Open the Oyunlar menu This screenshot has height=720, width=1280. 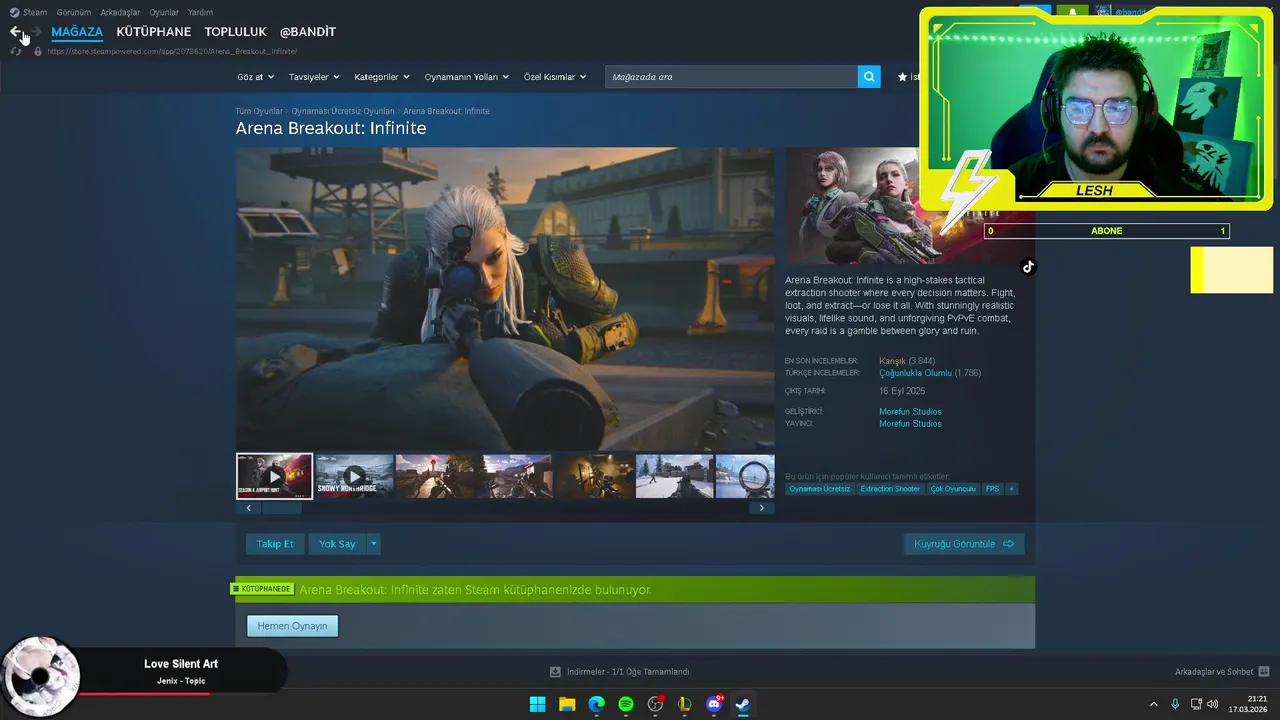[x=164, y=12]
